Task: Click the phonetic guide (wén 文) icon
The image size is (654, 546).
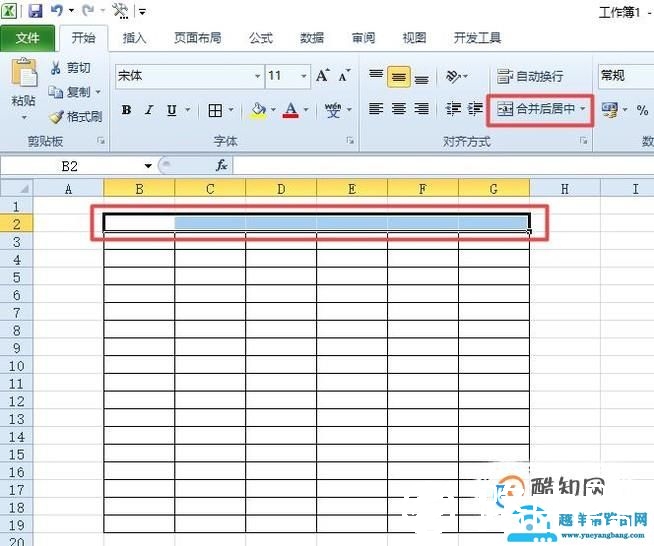Action: coord(333,110)
